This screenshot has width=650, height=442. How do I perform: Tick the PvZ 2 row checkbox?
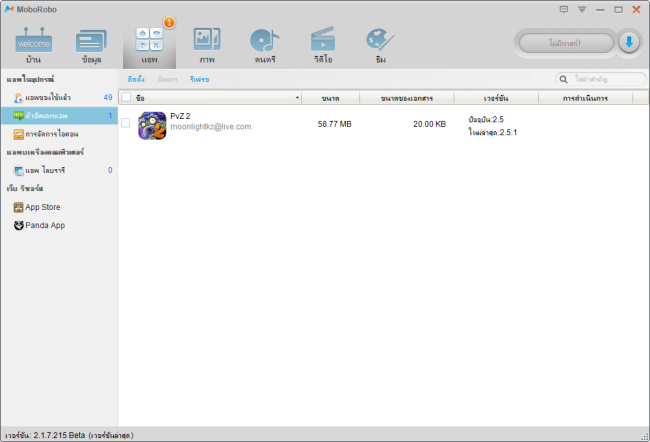pos(126,123)
